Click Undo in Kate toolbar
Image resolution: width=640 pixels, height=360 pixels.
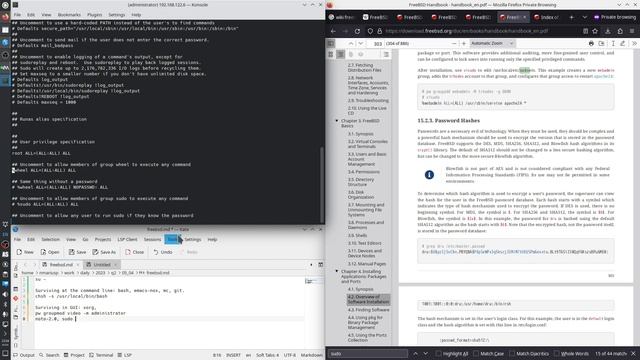point(163,252)
